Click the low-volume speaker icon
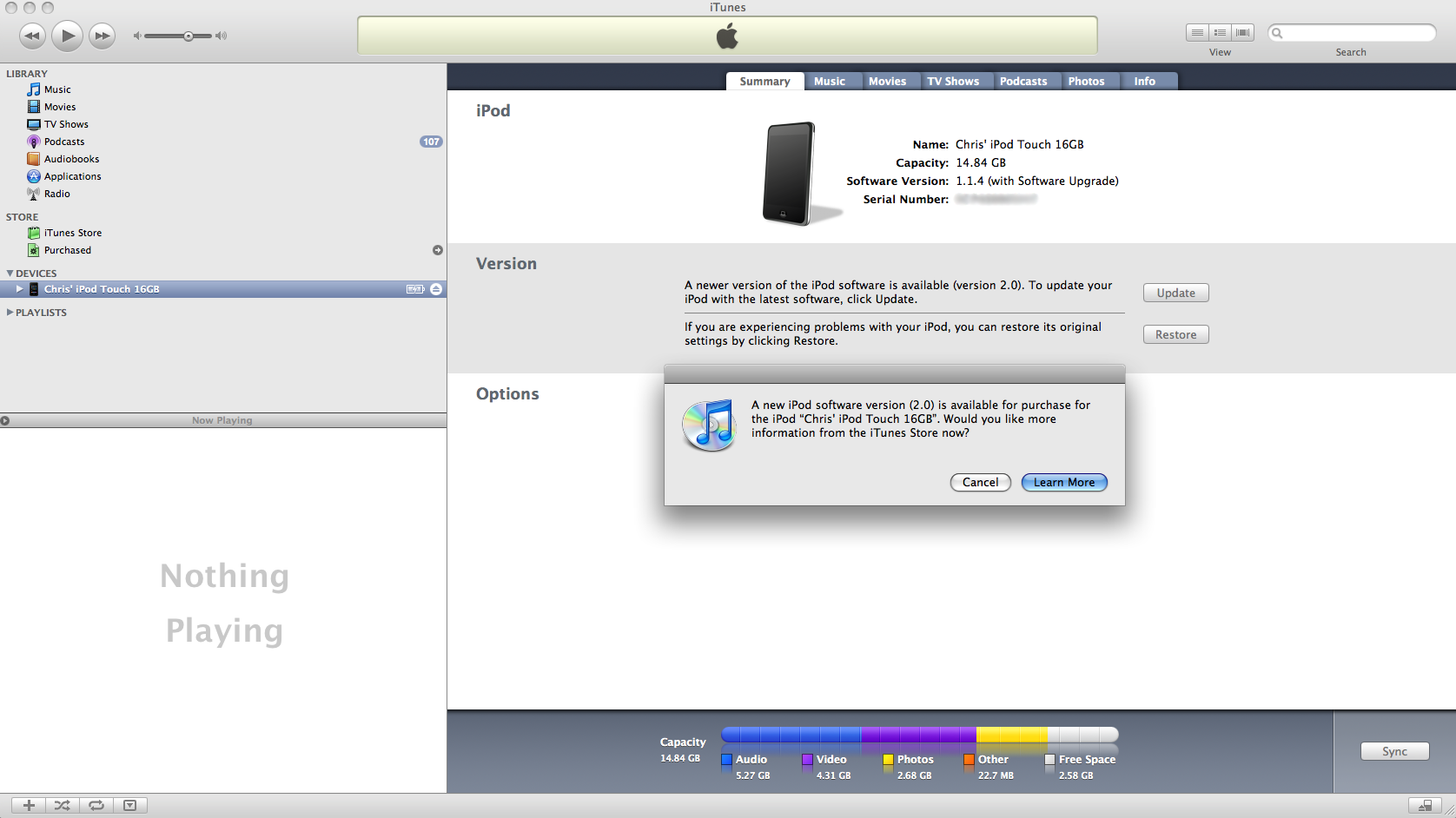The height and width of the screenshot is (818, 1456). [136, 36]
